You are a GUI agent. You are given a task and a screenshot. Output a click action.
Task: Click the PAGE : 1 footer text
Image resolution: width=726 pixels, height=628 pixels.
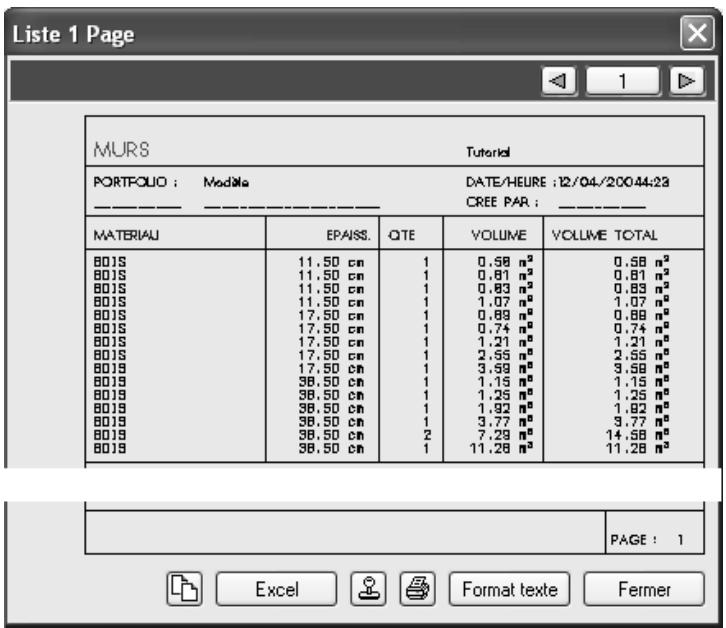coord(647,540)
